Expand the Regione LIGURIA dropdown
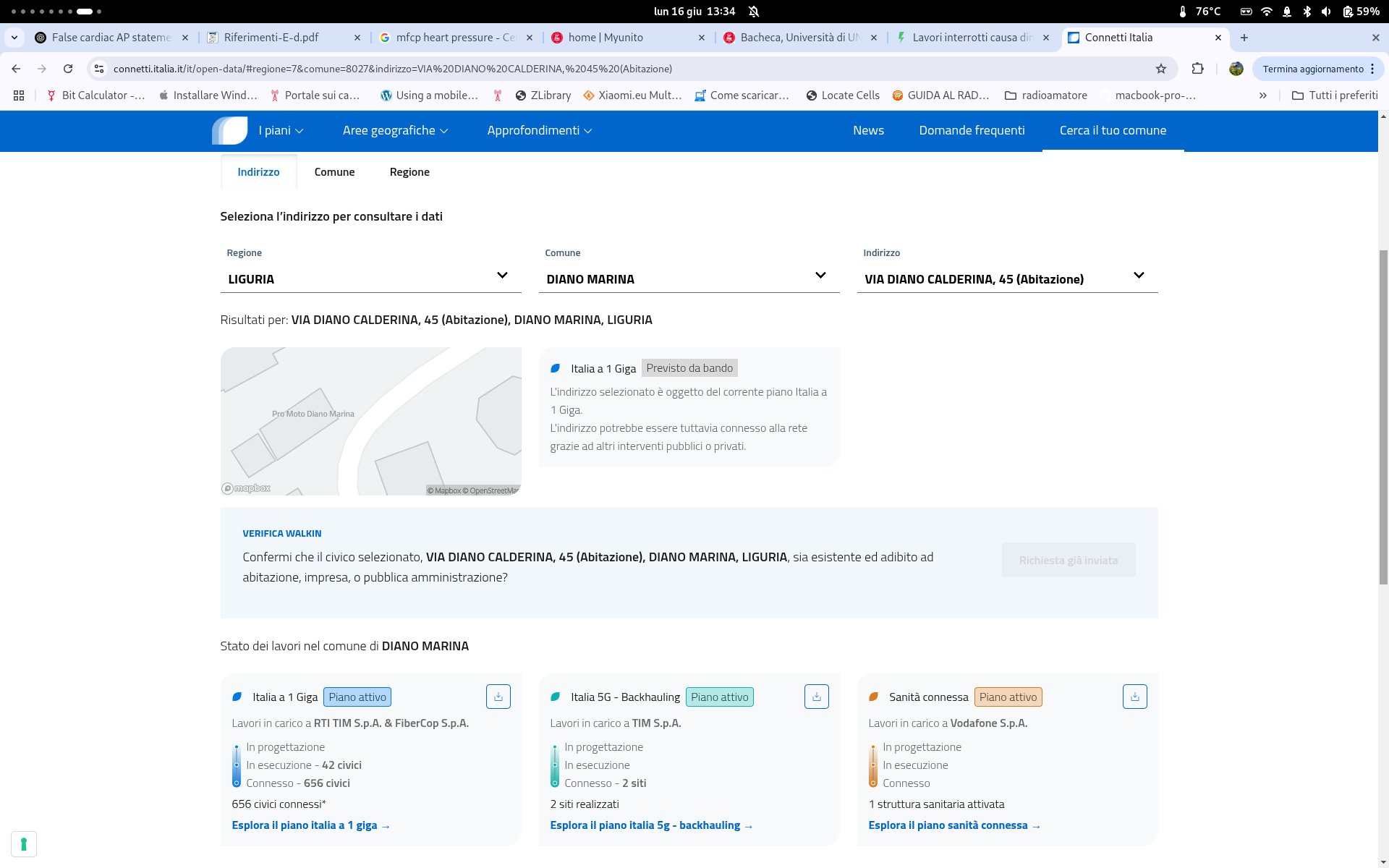The width and height of the screenshot is (1389, 868). tap(370, 278)
